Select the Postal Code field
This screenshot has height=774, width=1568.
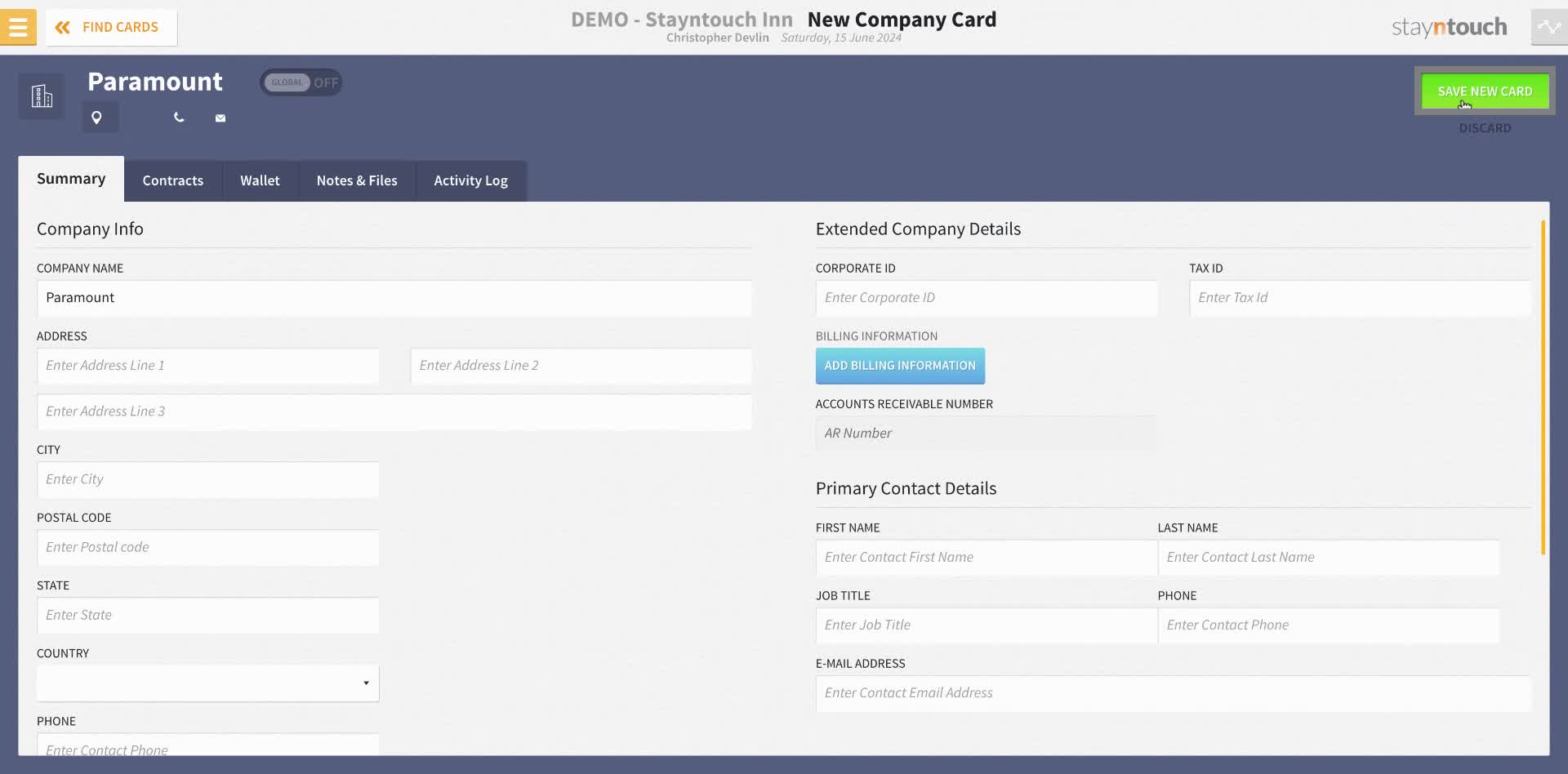click(207, 547)
